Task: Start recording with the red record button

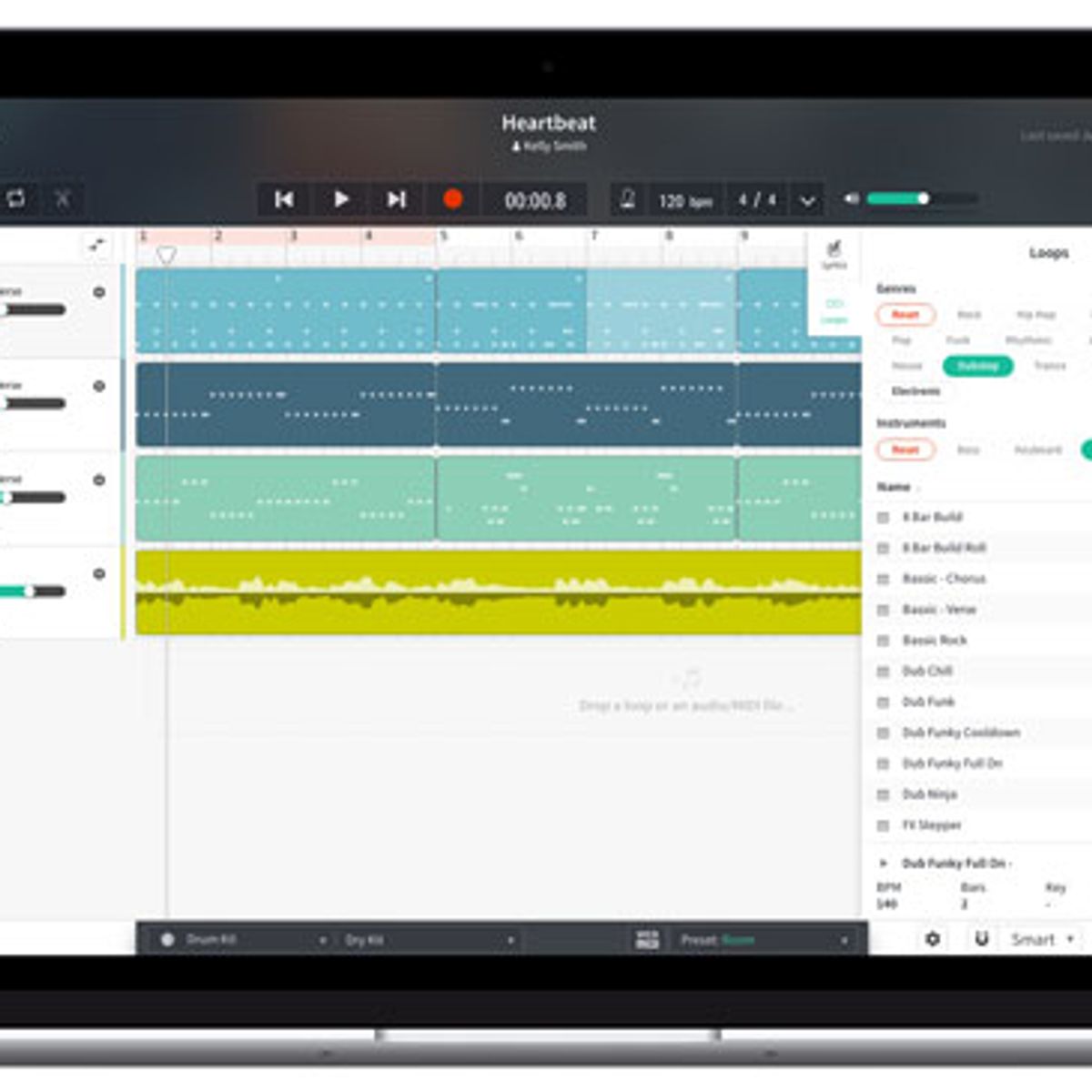Action: (x=452, y=199)
